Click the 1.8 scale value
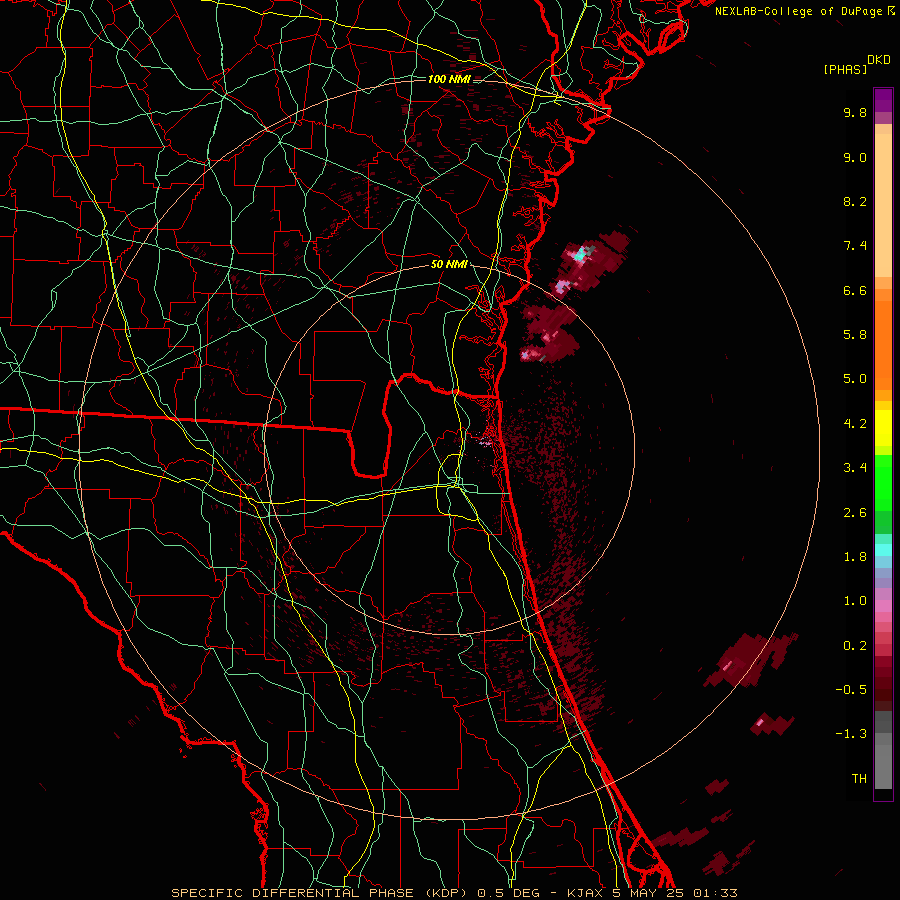 pyautogui.click(x=855, y=557)
